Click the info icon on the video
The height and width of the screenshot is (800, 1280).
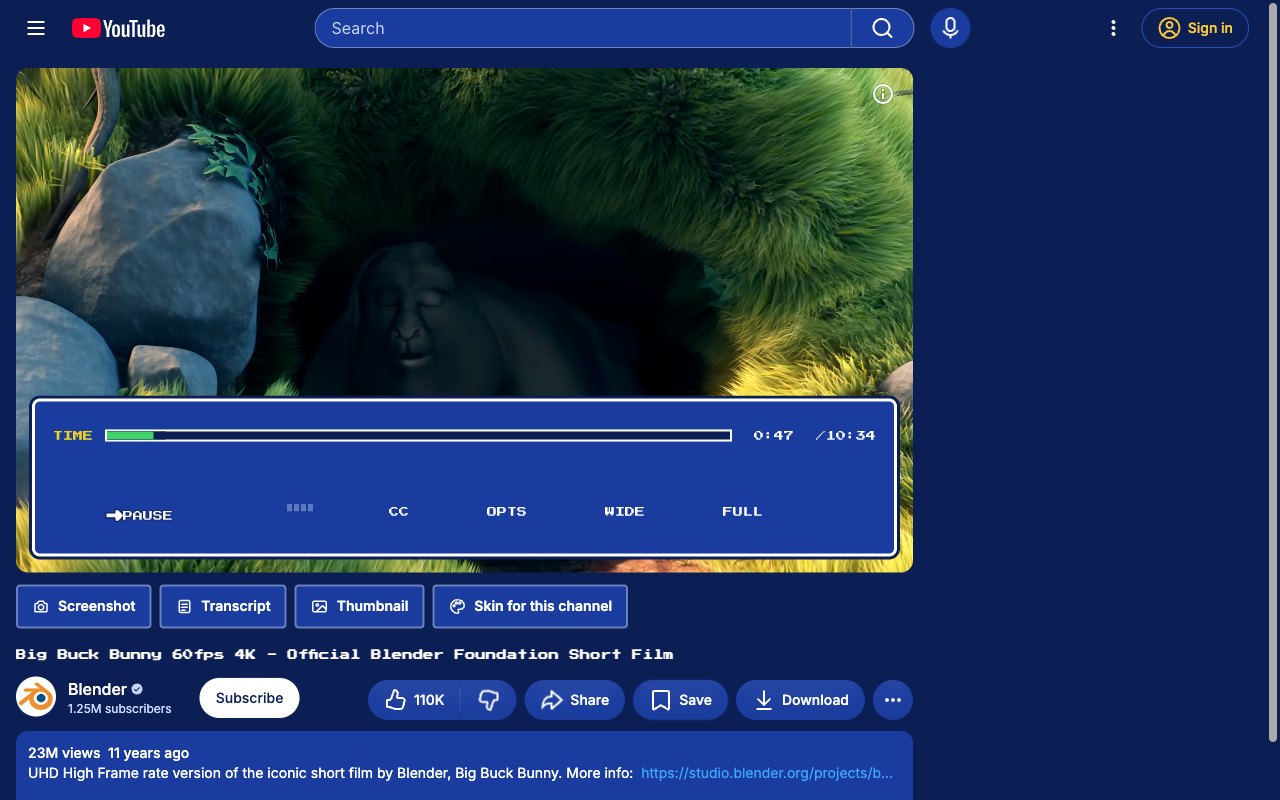click(x=883, y=94)
